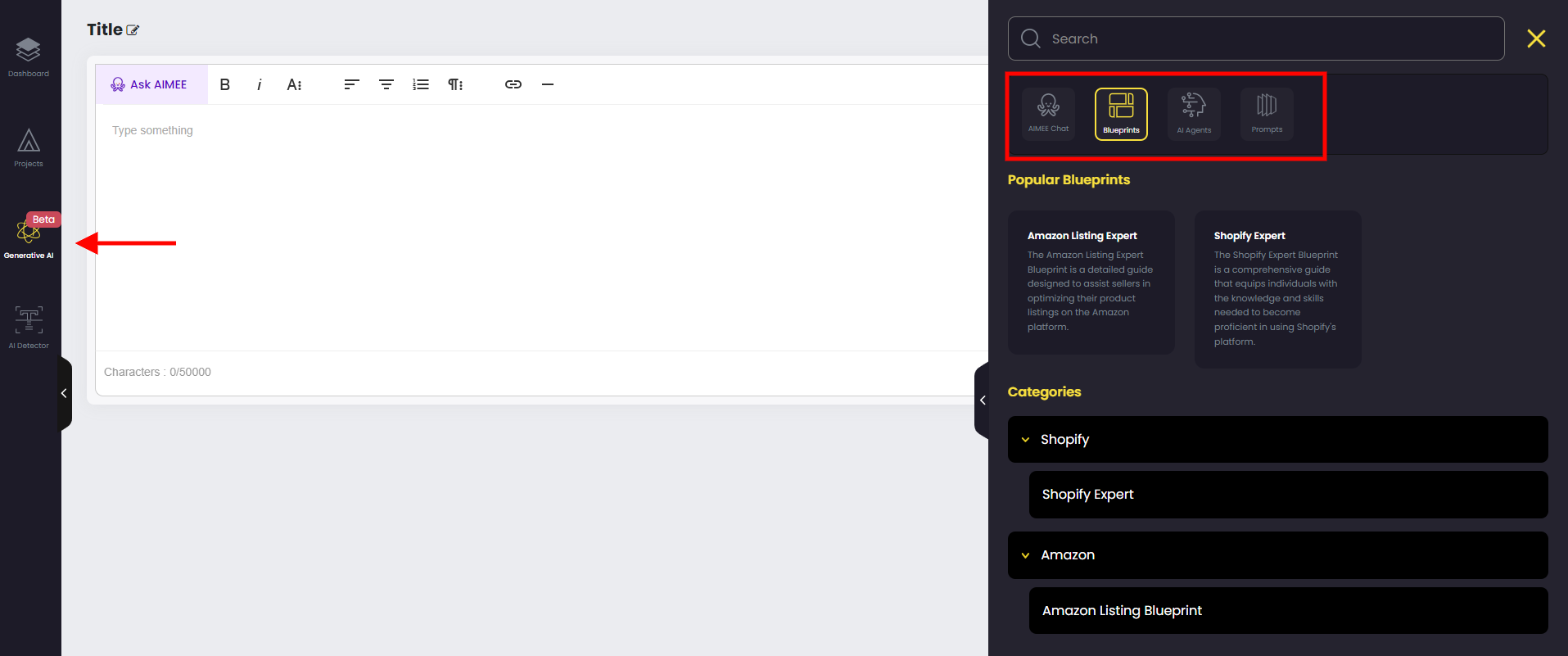
Task: Toggle bold formatting
Action: pos(225,84)
